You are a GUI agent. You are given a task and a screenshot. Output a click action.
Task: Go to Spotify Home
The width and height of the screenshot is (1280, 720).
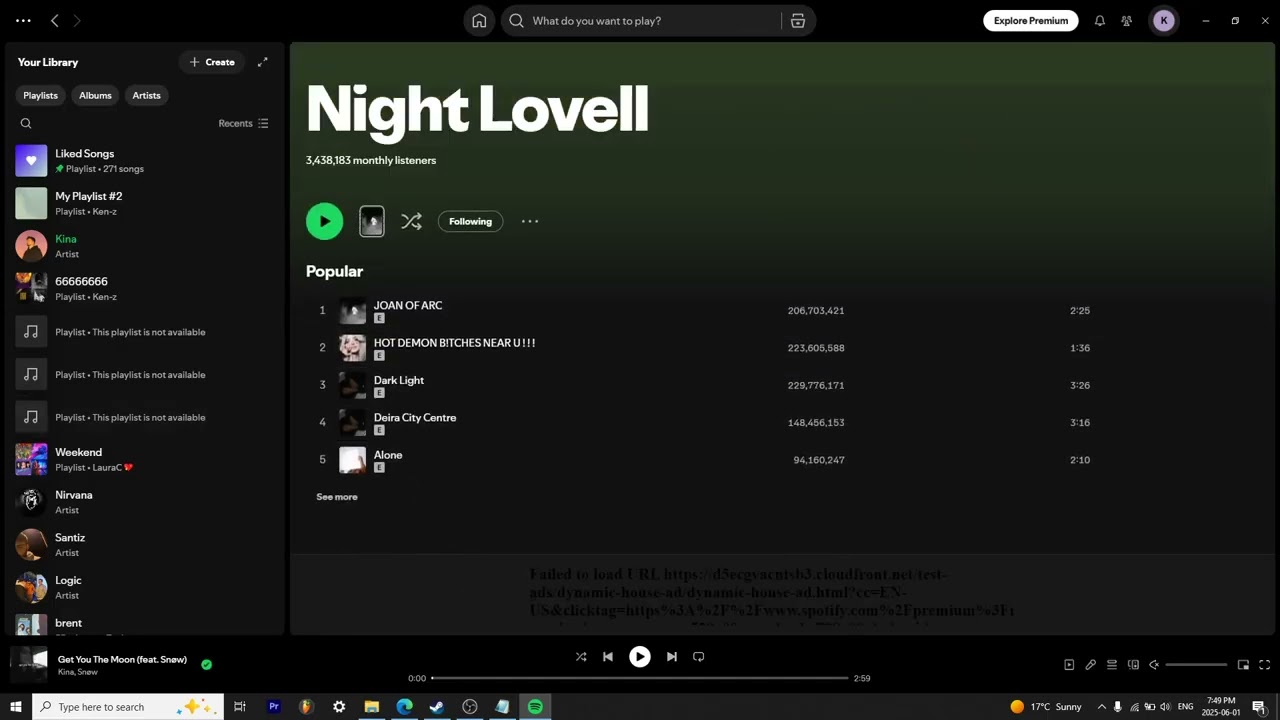(479, 21)
